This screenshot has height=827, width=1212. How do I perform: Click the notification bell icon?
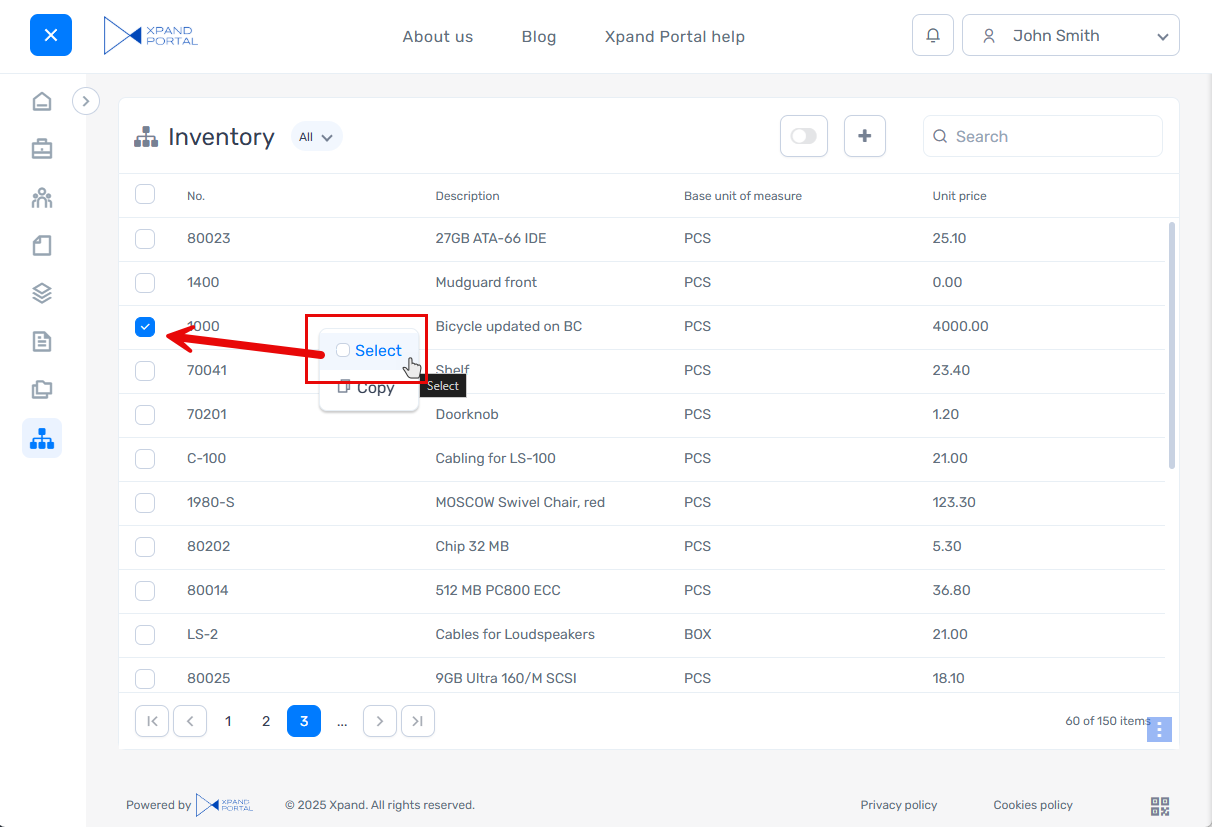(932, 36)
